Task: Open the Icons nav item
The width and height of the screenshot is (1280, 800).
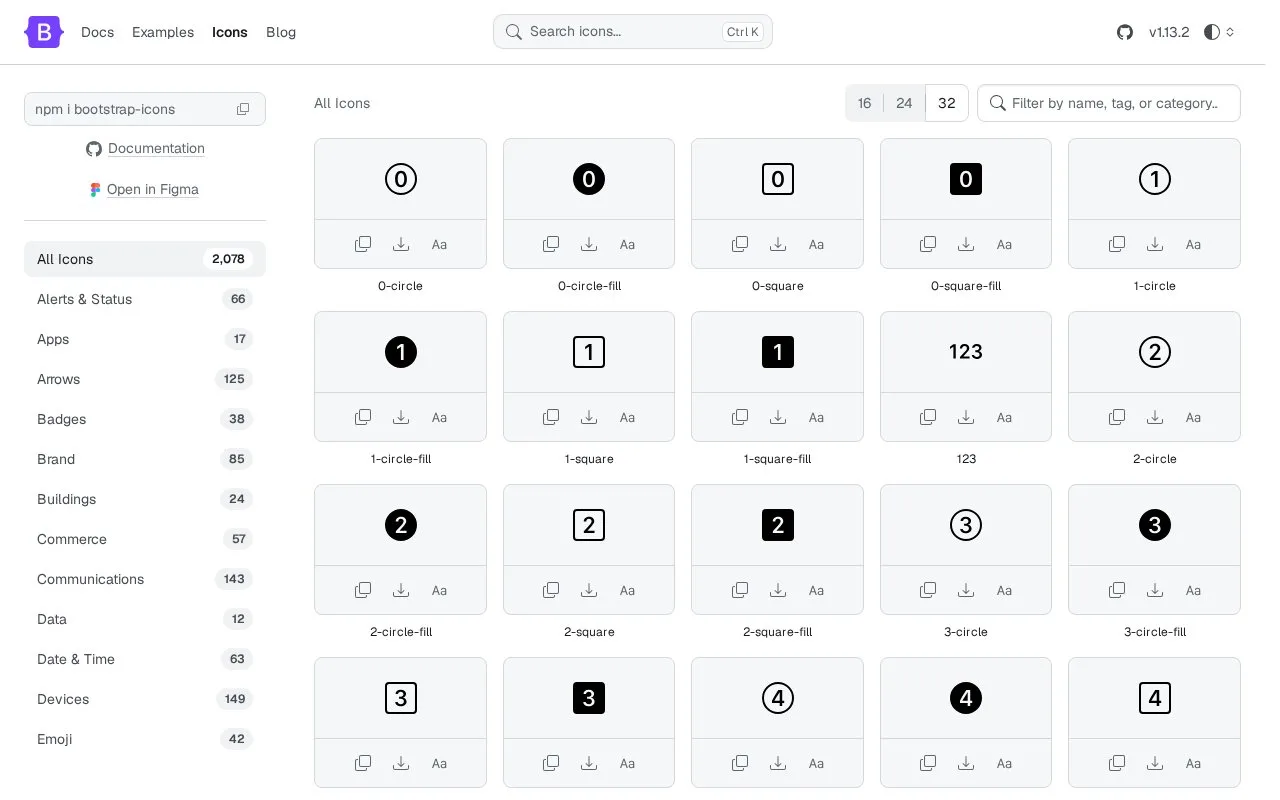Action: [229, 32]
